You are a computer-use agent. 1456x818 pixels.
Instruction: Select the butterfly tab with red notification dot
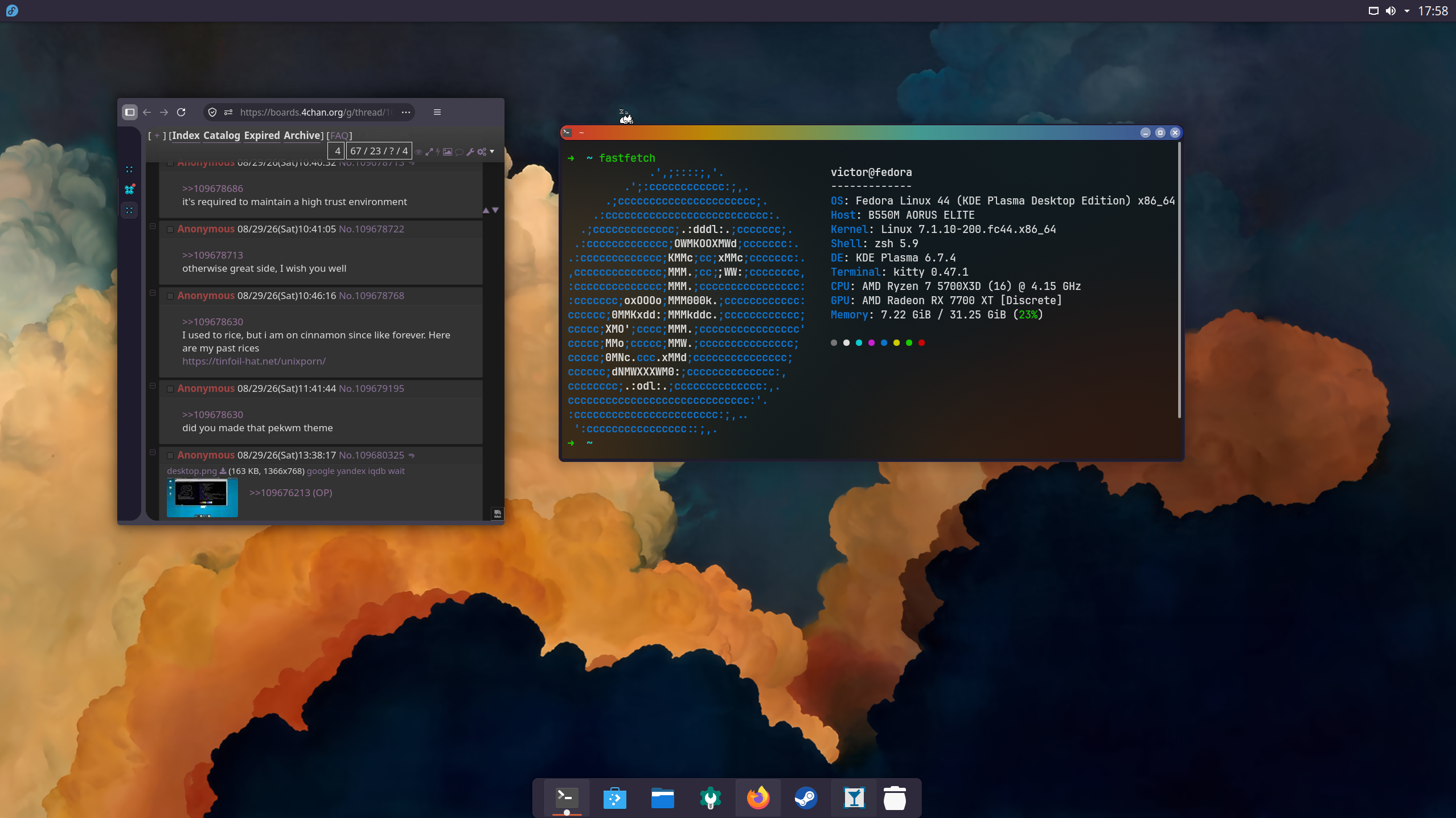click(129, 190)
